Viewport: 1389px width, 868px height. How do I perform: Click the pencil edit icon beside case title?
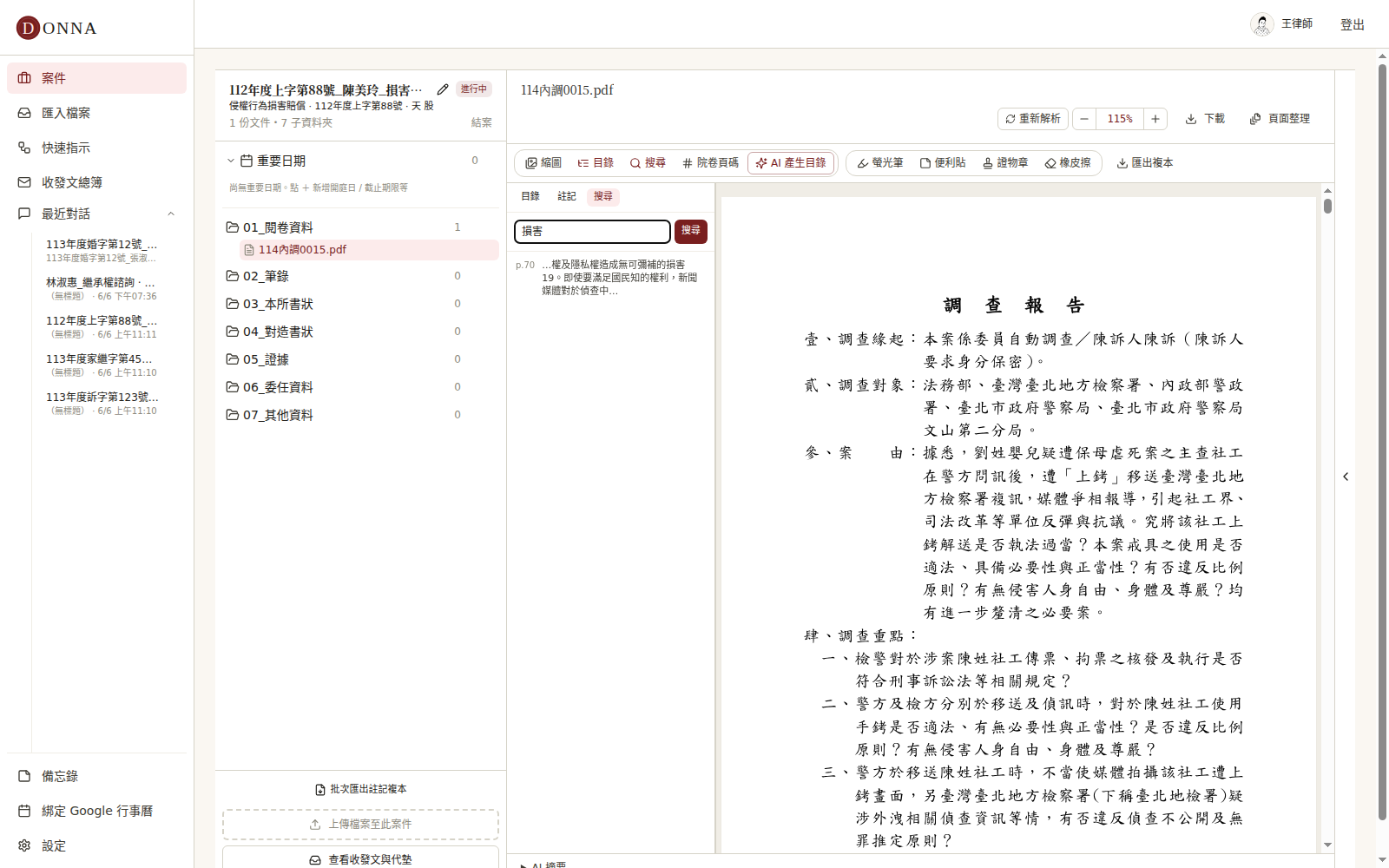pyautogui.click(x=443, y=89)
